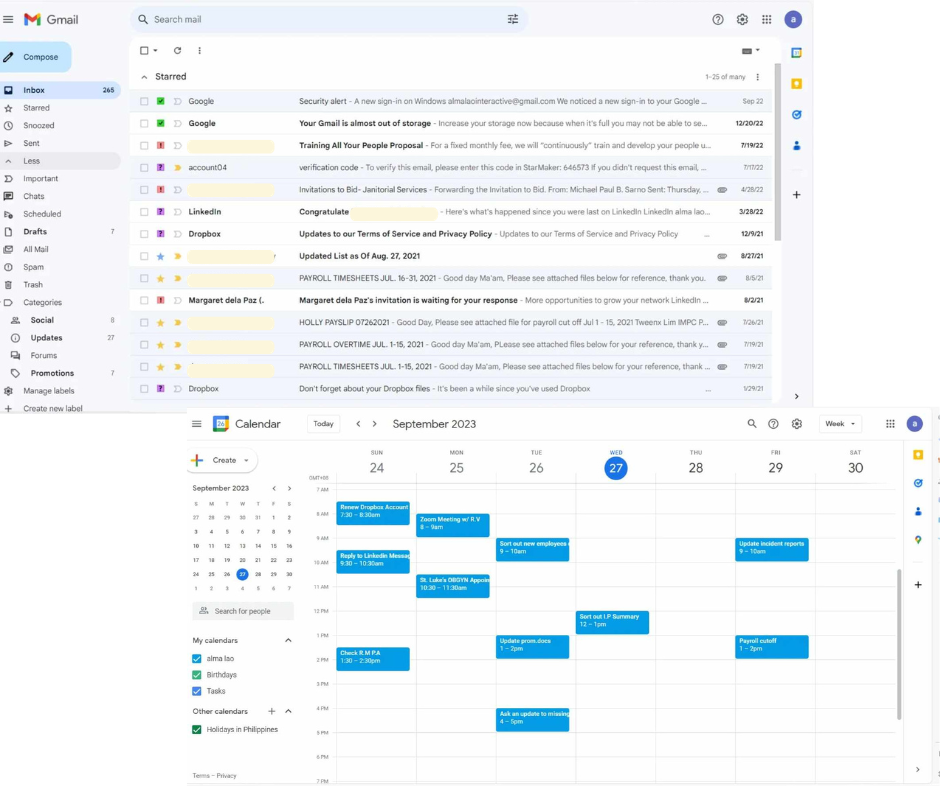Toggle star on Updated List Aug. 27 email
Viewport: 940px width, 788px height.
pyautogui.click(x=160, y=256)
